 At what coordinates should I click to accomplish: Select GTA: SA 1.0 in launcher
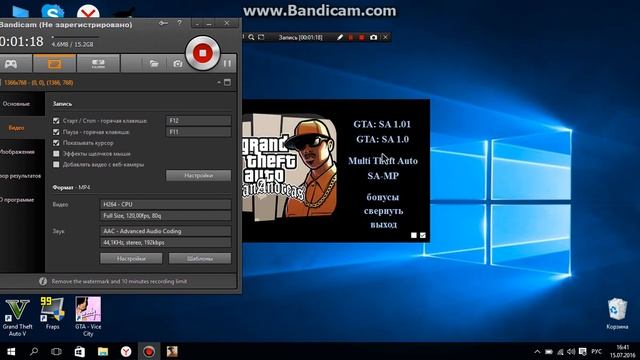coord(382,139)
